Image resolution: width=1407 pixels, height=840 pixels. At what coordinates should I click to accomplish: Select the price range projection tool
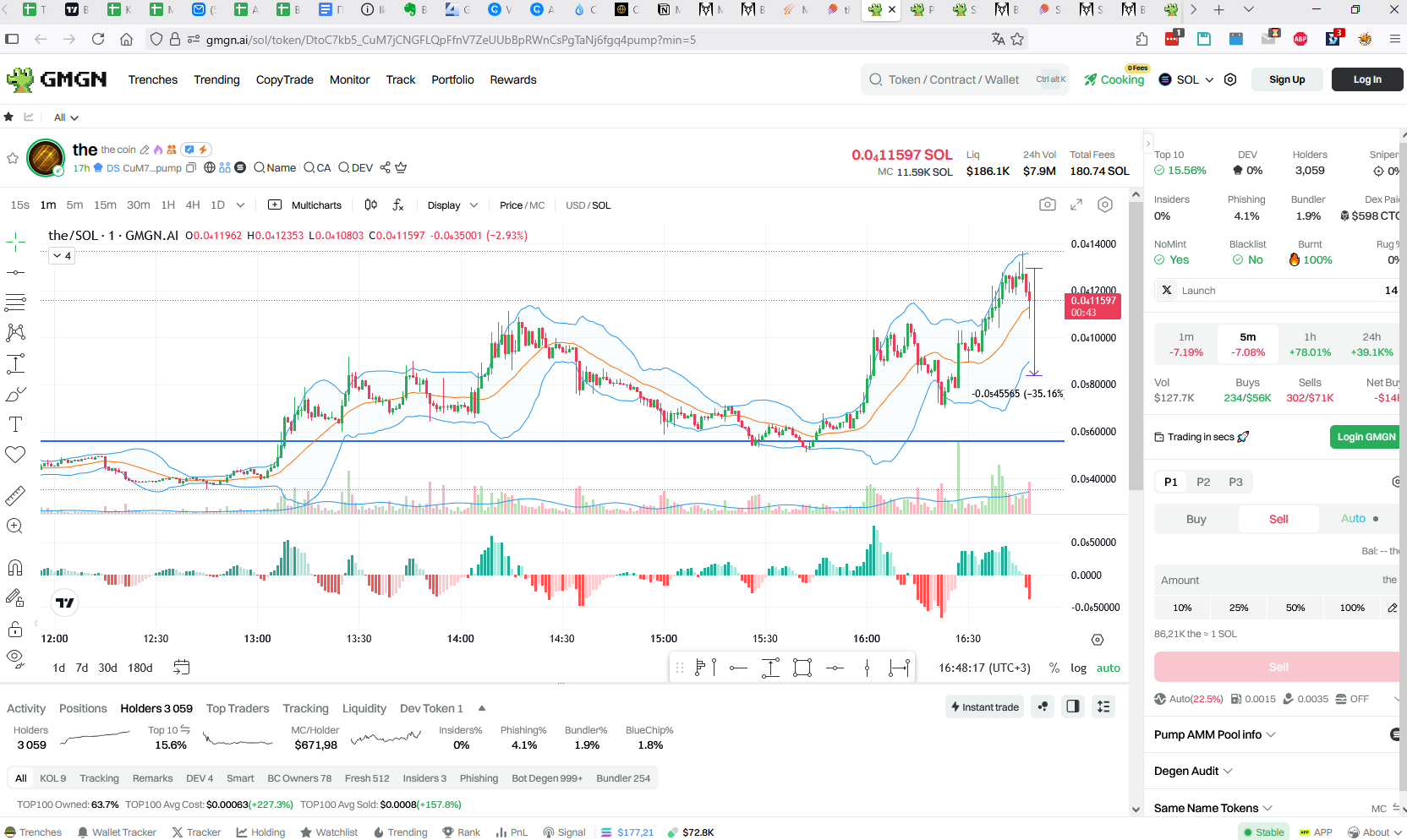[15, 363]
